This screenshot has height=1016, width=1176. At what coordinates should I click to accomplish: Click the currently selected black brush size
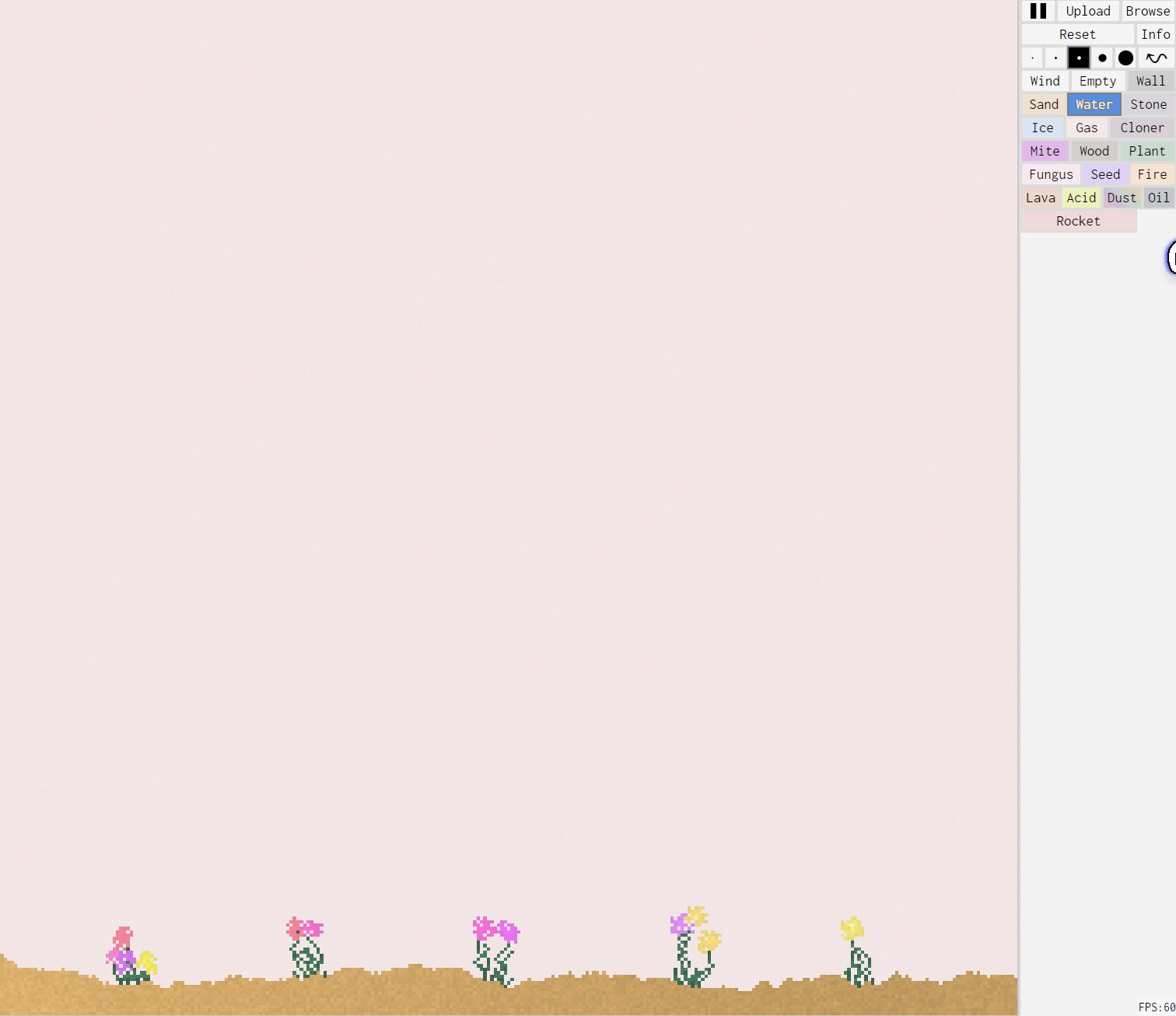[1079, 58]
